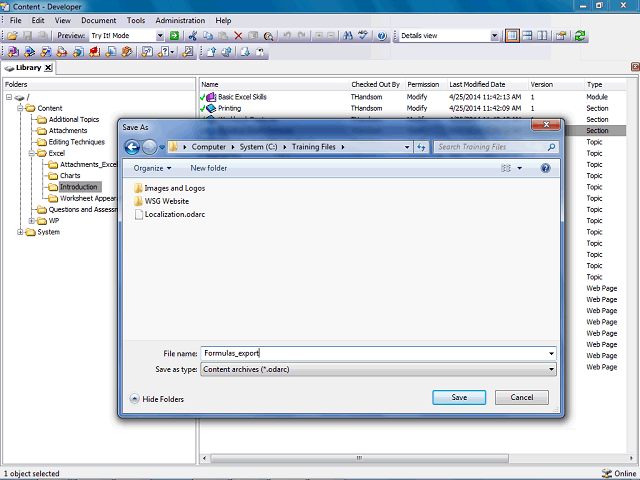The width and height of the screenshot is (640, 480).
Task: Click the New folder button
Action: coord(209,168)
